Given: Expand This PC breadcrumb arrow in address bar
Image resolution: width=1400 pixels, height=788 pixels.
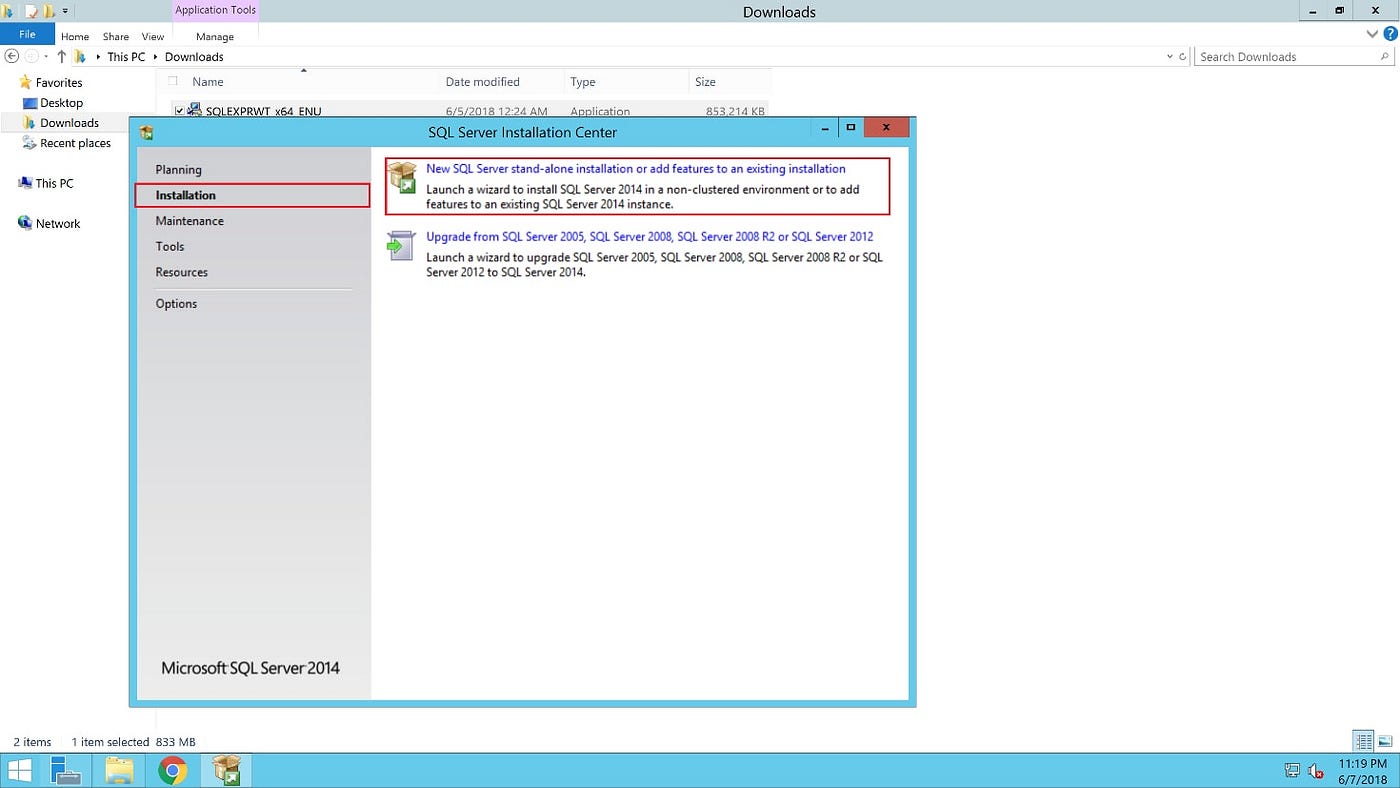Looking at the screenshot, I should pyautogui.click(x=155, y=57).
